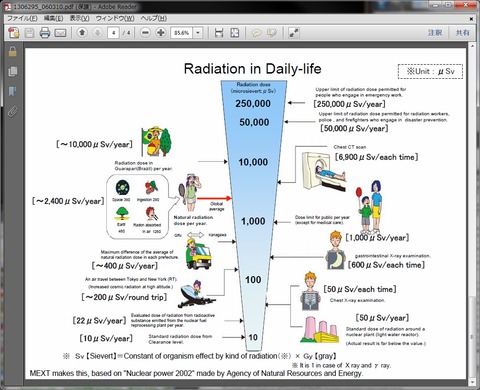Go to the previous page arrow
This screenshot has height=390, width=480.
click(x=82, y=32)
